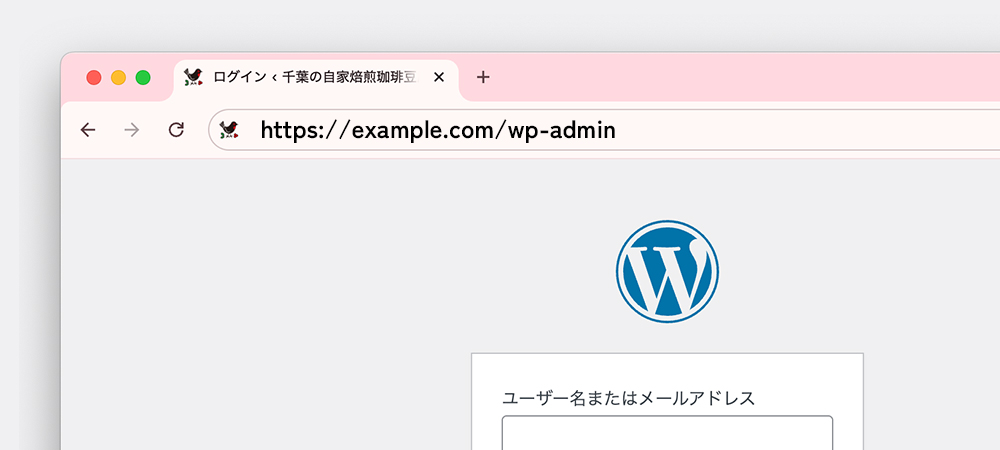Image resolution: width=1000 pixels, height=450 pixels.
Task: Click the WordPress logo
Action: [667, 272]
